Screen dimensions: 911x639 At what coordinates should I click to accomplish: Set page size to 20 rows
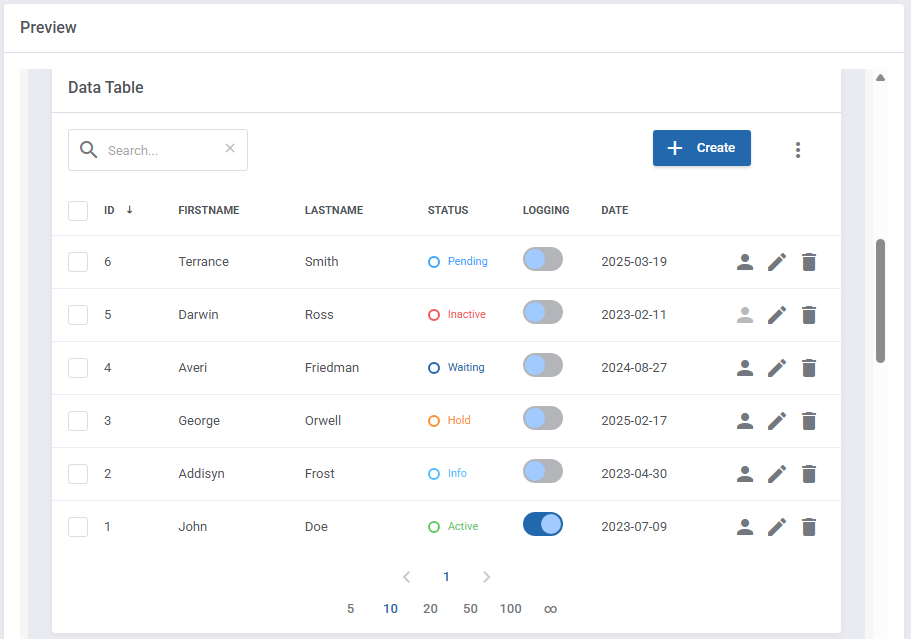[430, 609]
